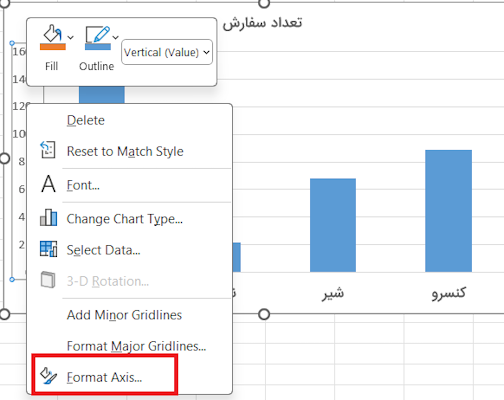Click the chart's left middle resize handle
The width and height of the screenshot is (504, 400).
4,159
